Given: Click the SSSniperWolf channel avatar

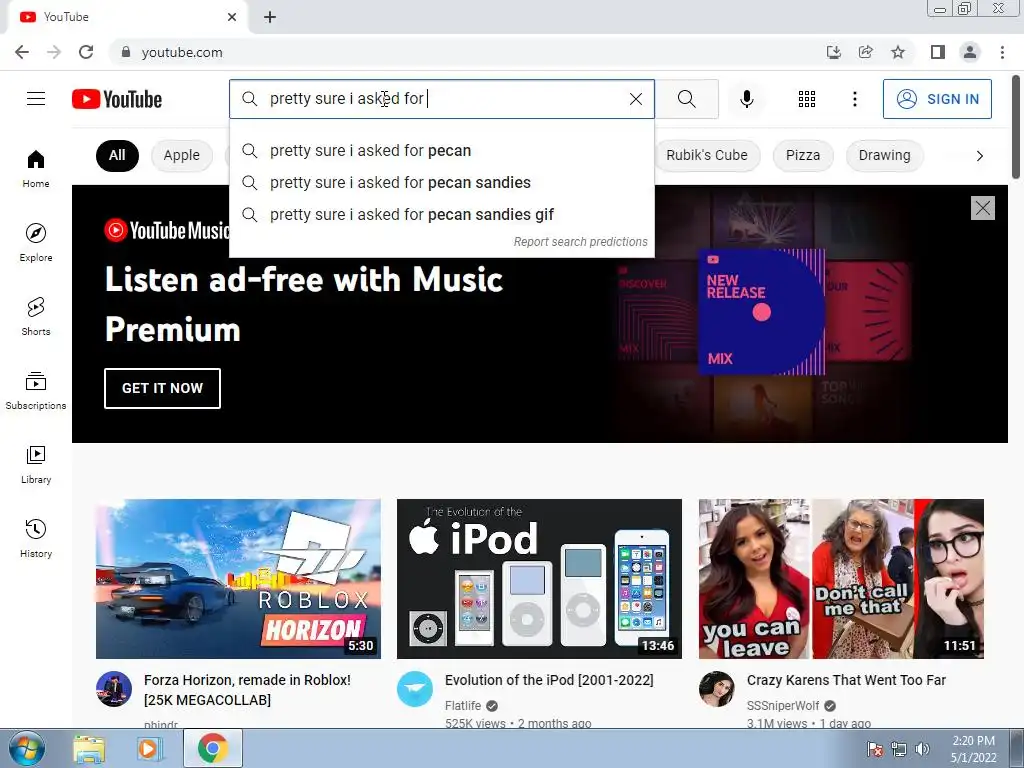Looking at the screenshot, I should 716,689.
